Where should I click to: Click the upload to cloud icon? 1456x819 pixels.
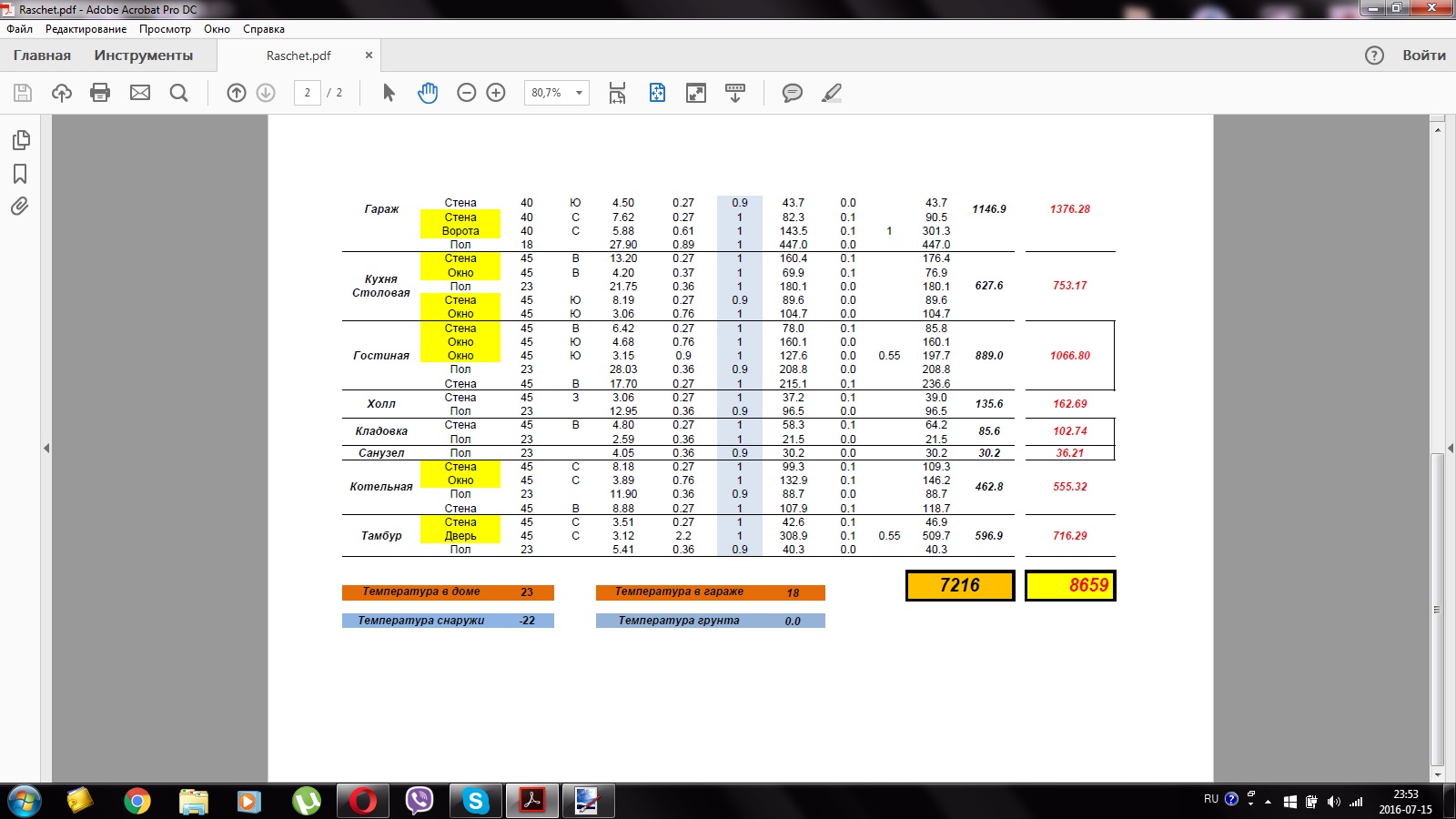point(62,93)
